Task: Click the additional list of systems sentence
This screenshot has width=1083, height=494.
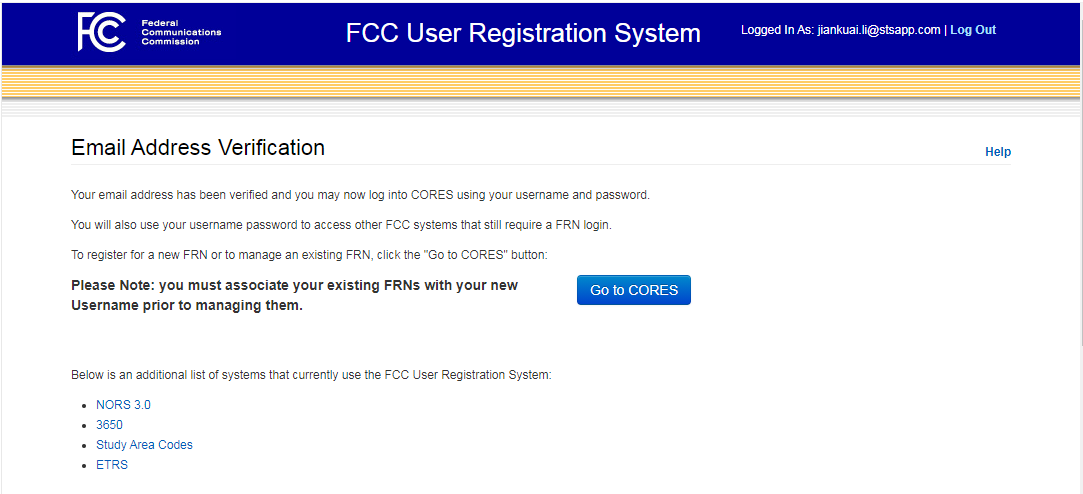Action: pos(312,375)
